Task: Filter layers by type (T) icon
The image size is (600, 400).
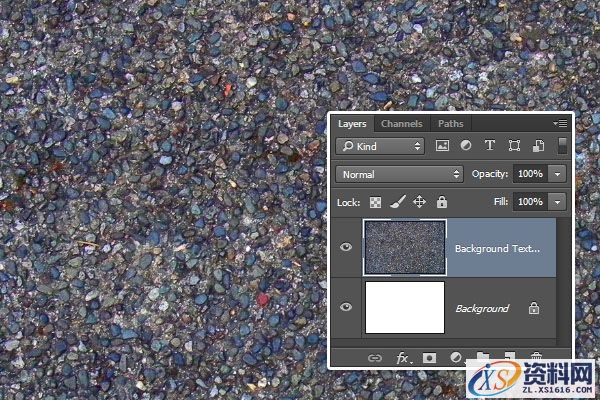Action: tap(490, 146)
